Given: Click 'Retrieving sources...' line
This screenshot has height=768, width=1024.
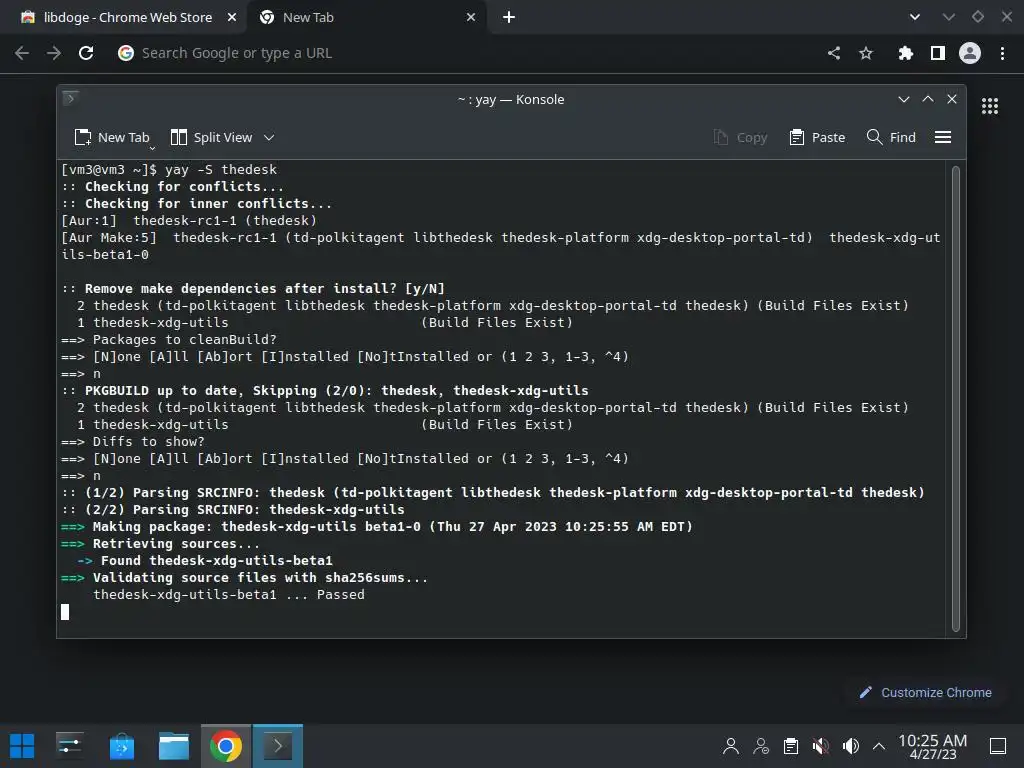Looking at the screenshot, I should [x=161, y=544].
